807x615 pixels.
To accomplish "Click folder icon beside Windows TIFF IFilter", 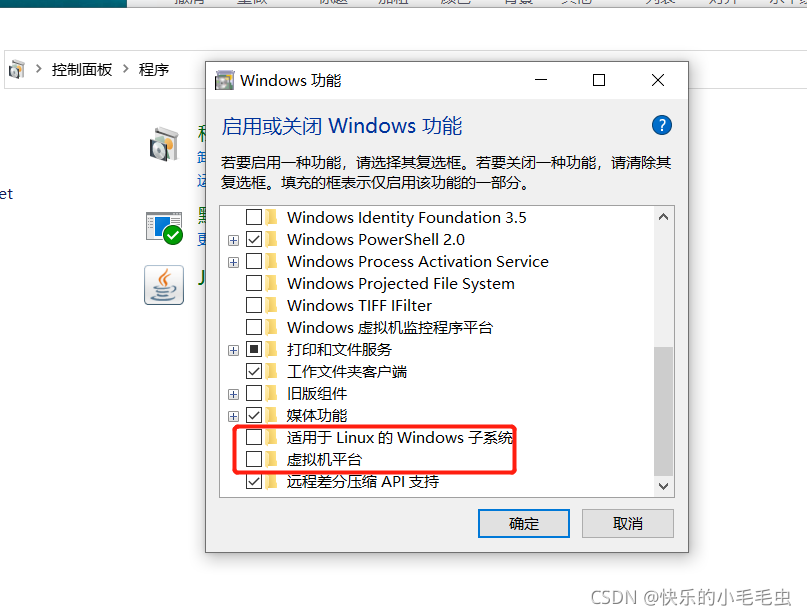I will [272, 305].
